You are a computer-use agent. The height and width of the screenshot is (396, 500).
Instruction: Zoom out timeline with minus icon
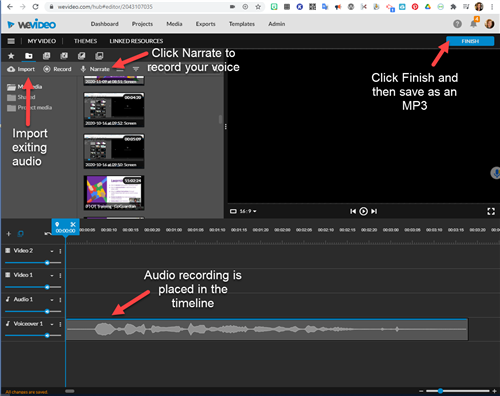[x=421, y=391]
